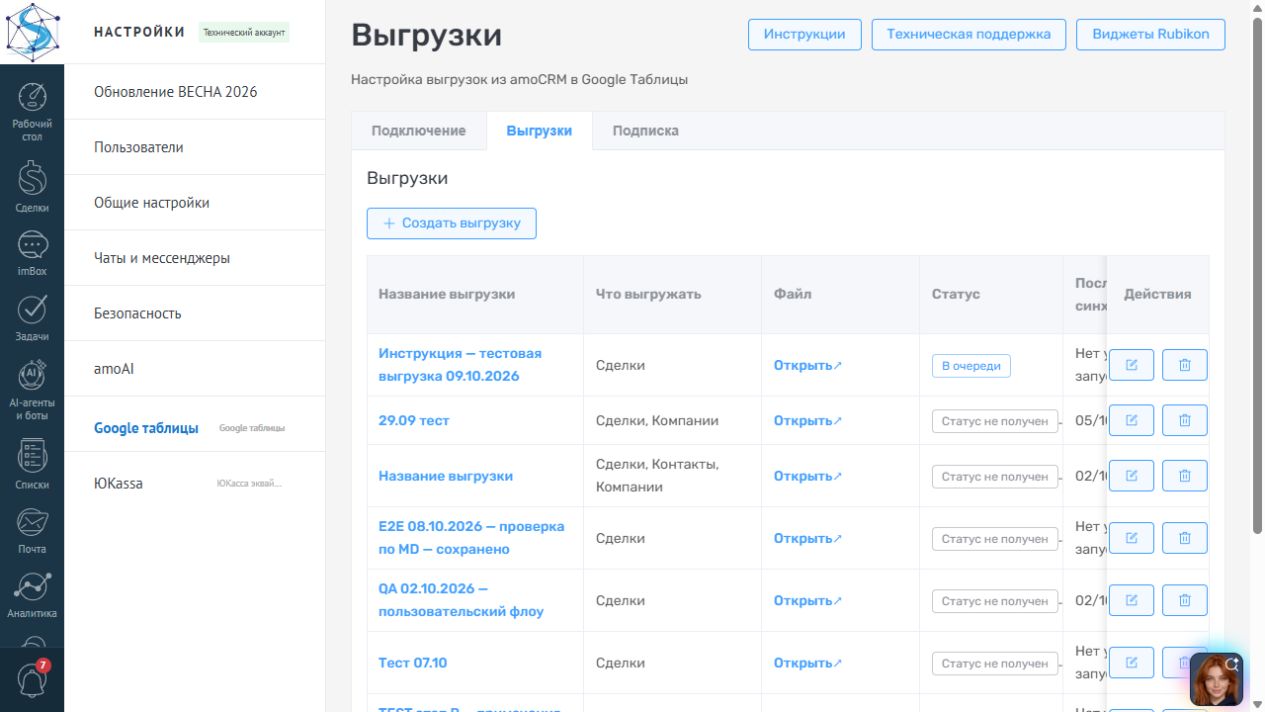Viewport: 1265px width, 712px height.
Task: Click the page vertical scrollbar
Action: [x=1257, y=277]
